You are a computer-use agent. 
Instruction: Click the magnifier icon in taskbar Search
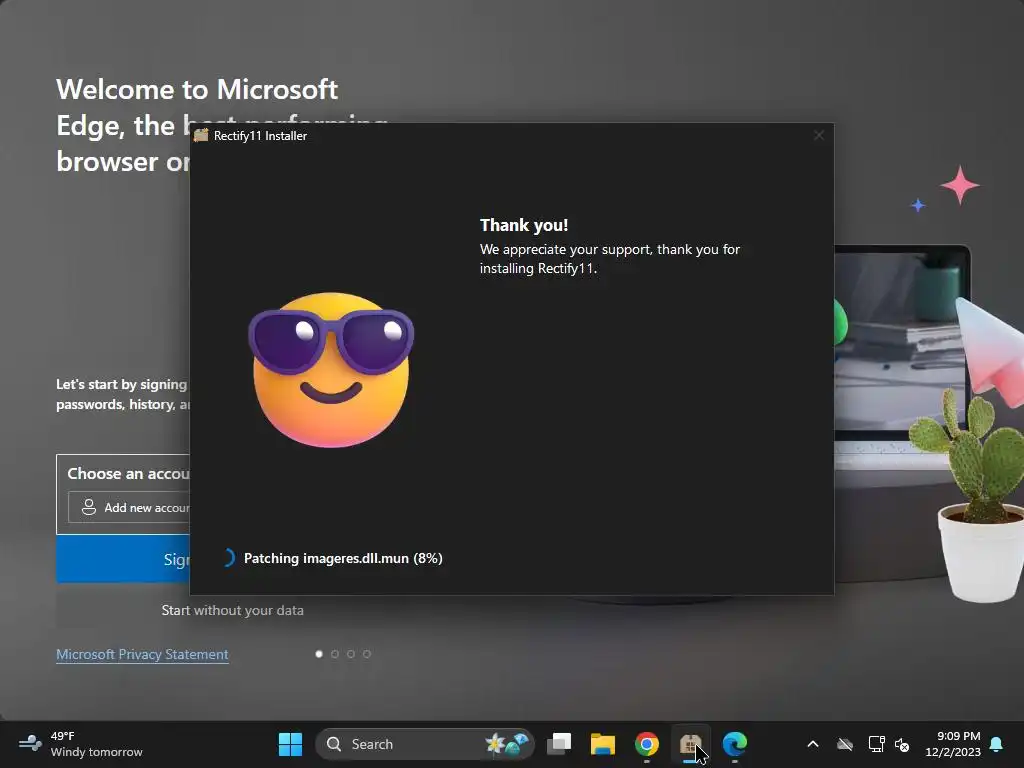[x=334, y=744]
